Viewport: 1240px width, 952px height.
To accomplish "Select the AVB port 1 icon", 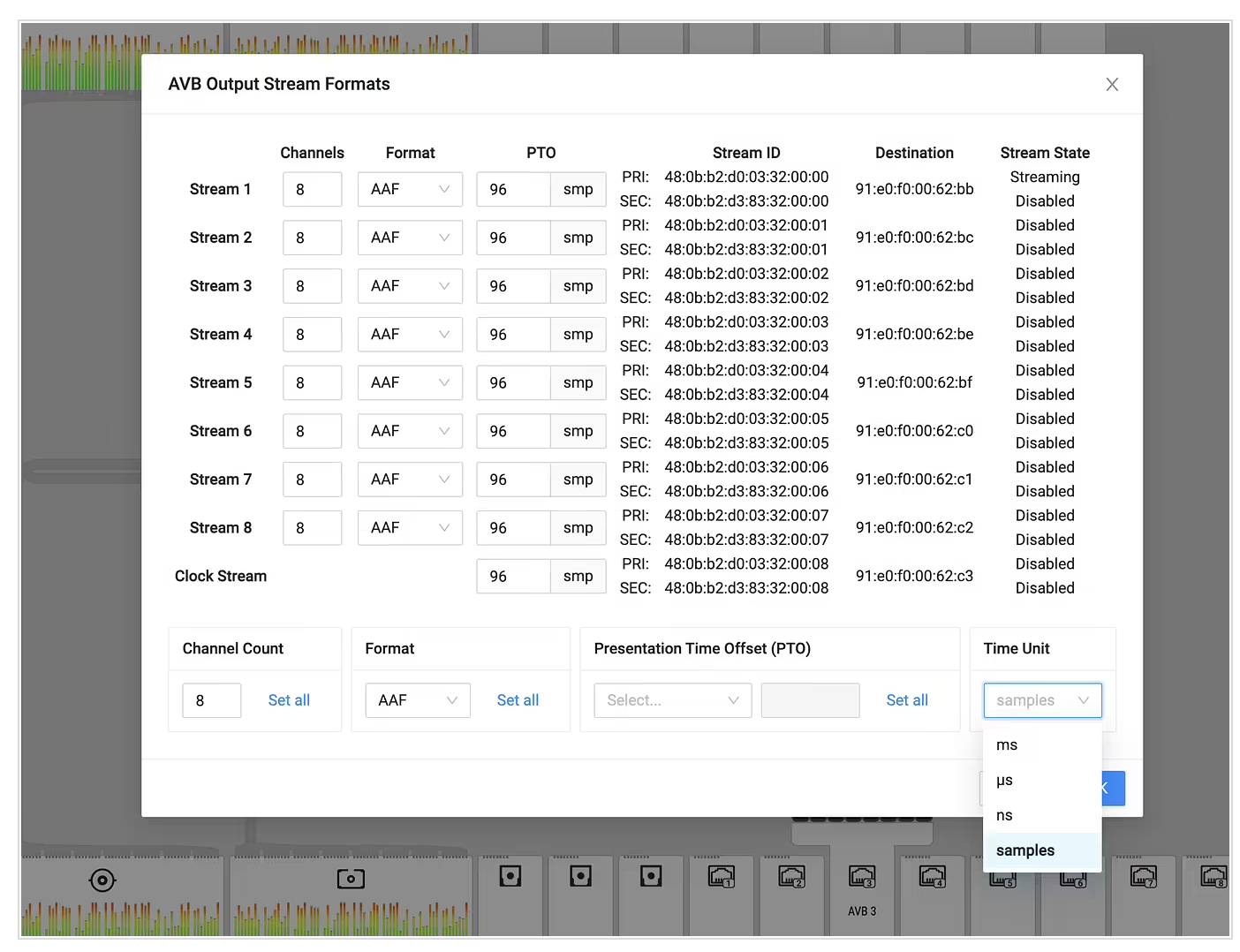I will click(722, 876).
